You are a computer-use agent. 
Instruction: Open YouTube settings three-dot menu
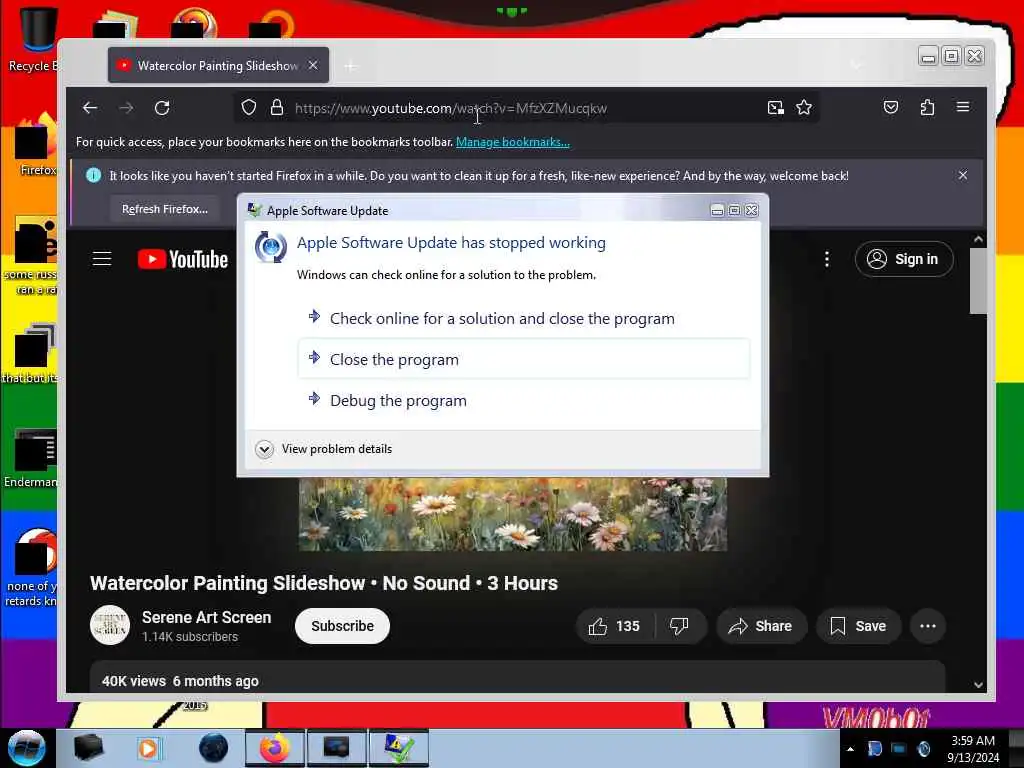(x=827, y=259)
